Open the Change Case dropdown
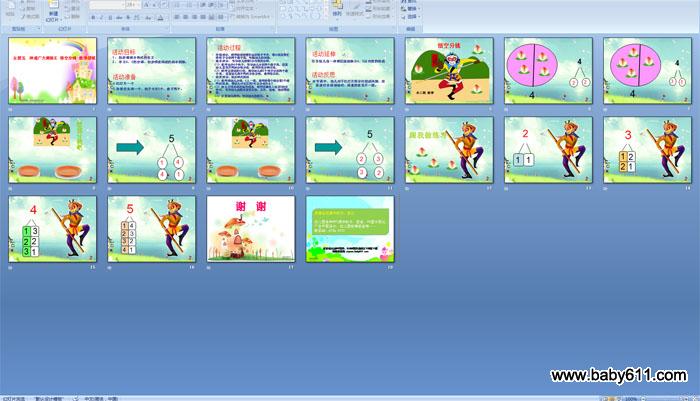The width and height of the screenshot is (700, 401). tap(149, 17)
